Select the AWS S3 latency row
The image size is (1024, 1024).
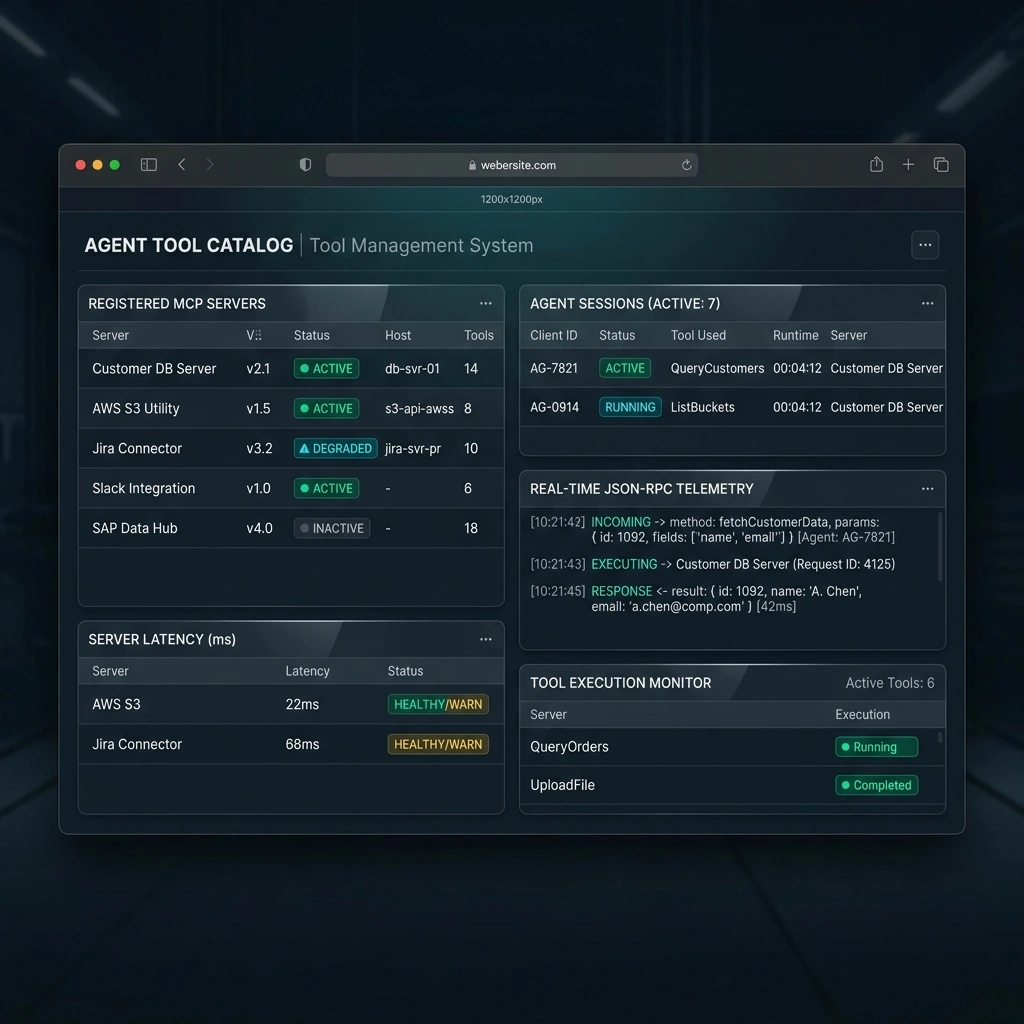click(x=291, y=704)
